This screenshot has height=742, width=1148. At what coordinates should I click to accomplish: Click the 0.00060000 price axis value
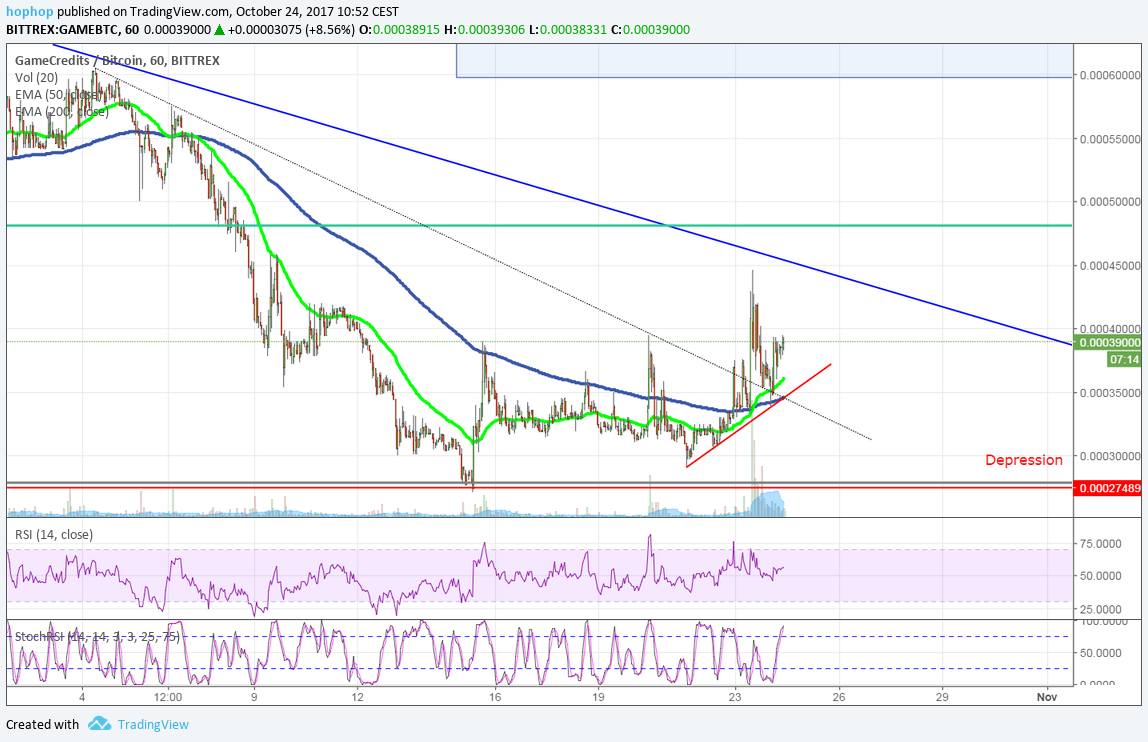[1110, 75]
